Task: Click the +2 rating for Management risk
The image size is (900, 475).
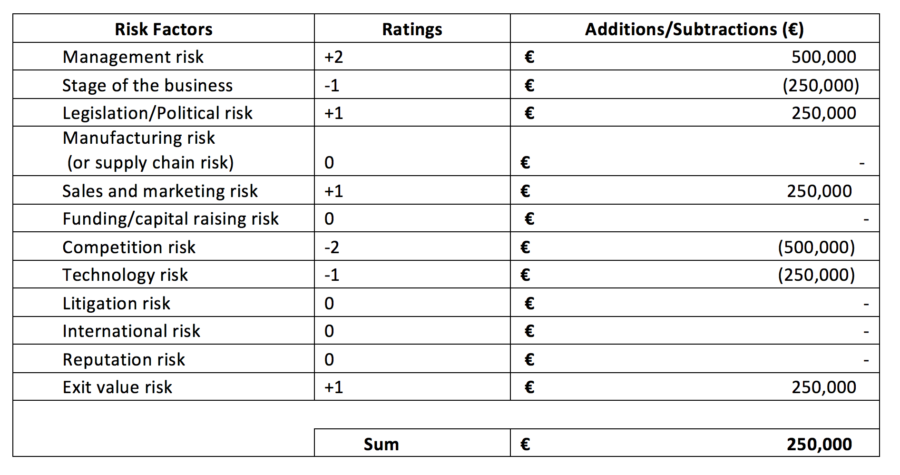Action: [x=334, y=57]
